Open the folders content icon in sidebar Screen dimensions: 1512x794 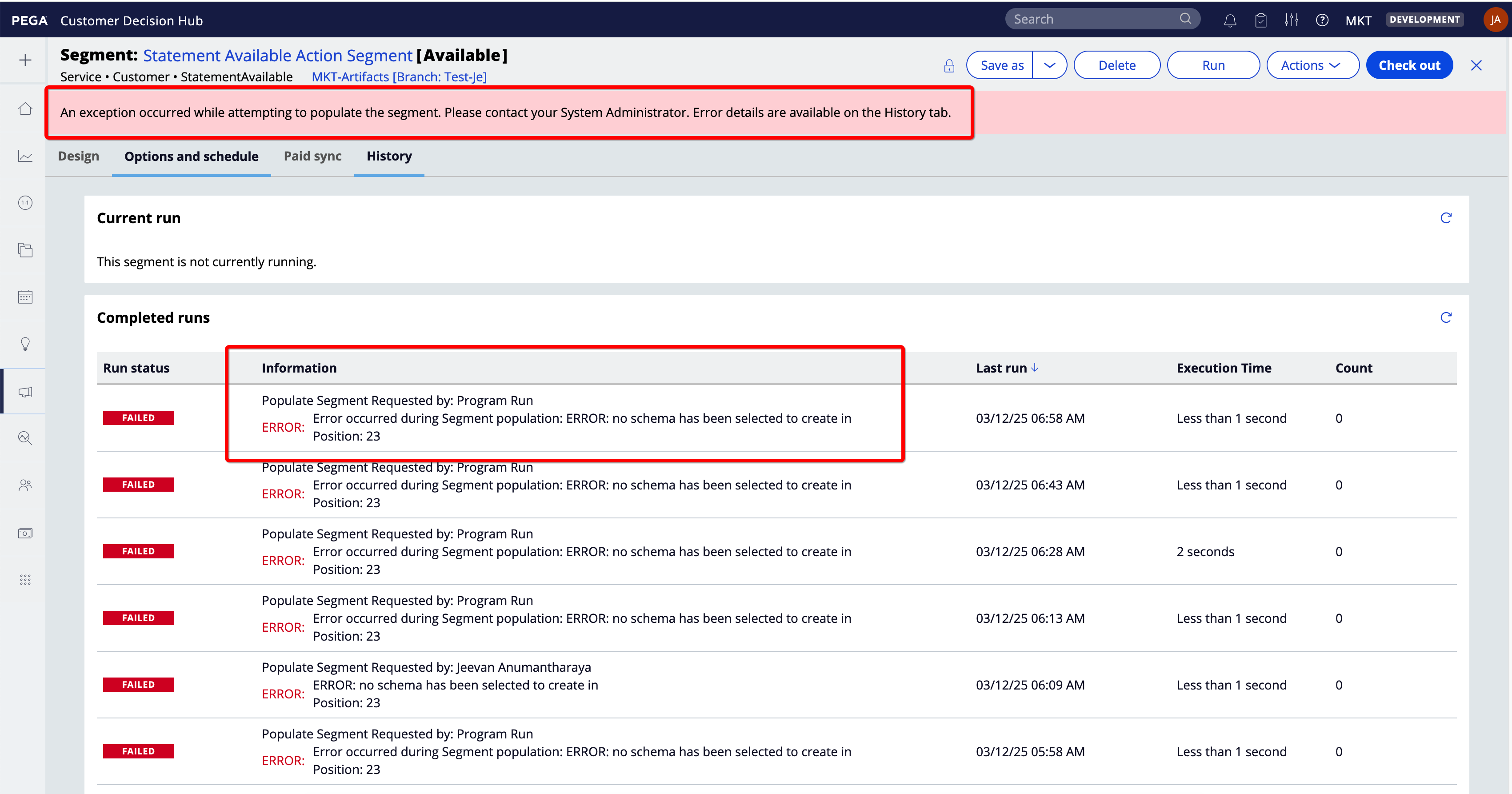(25, 249)
